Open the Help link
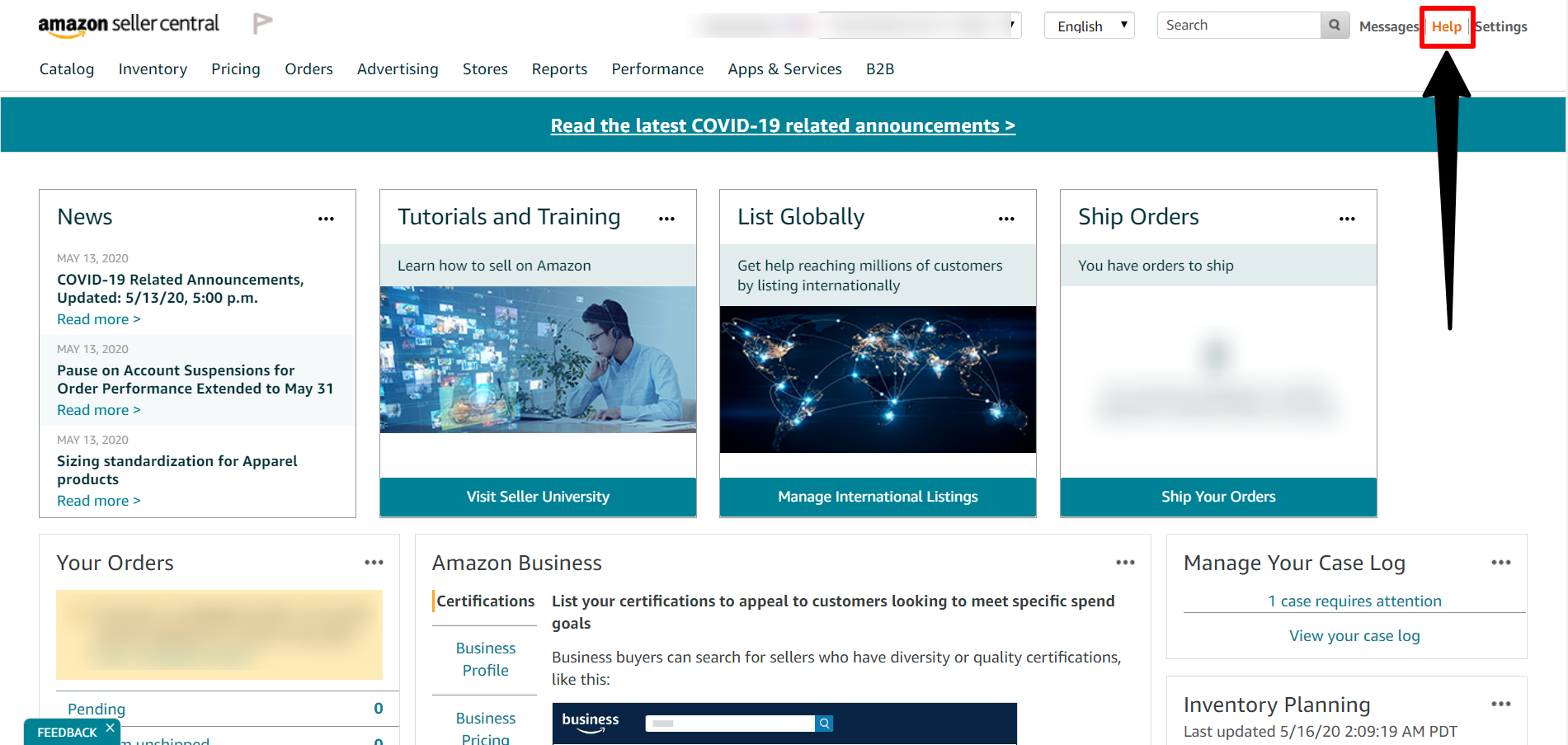 click(x=1447, y=26)
